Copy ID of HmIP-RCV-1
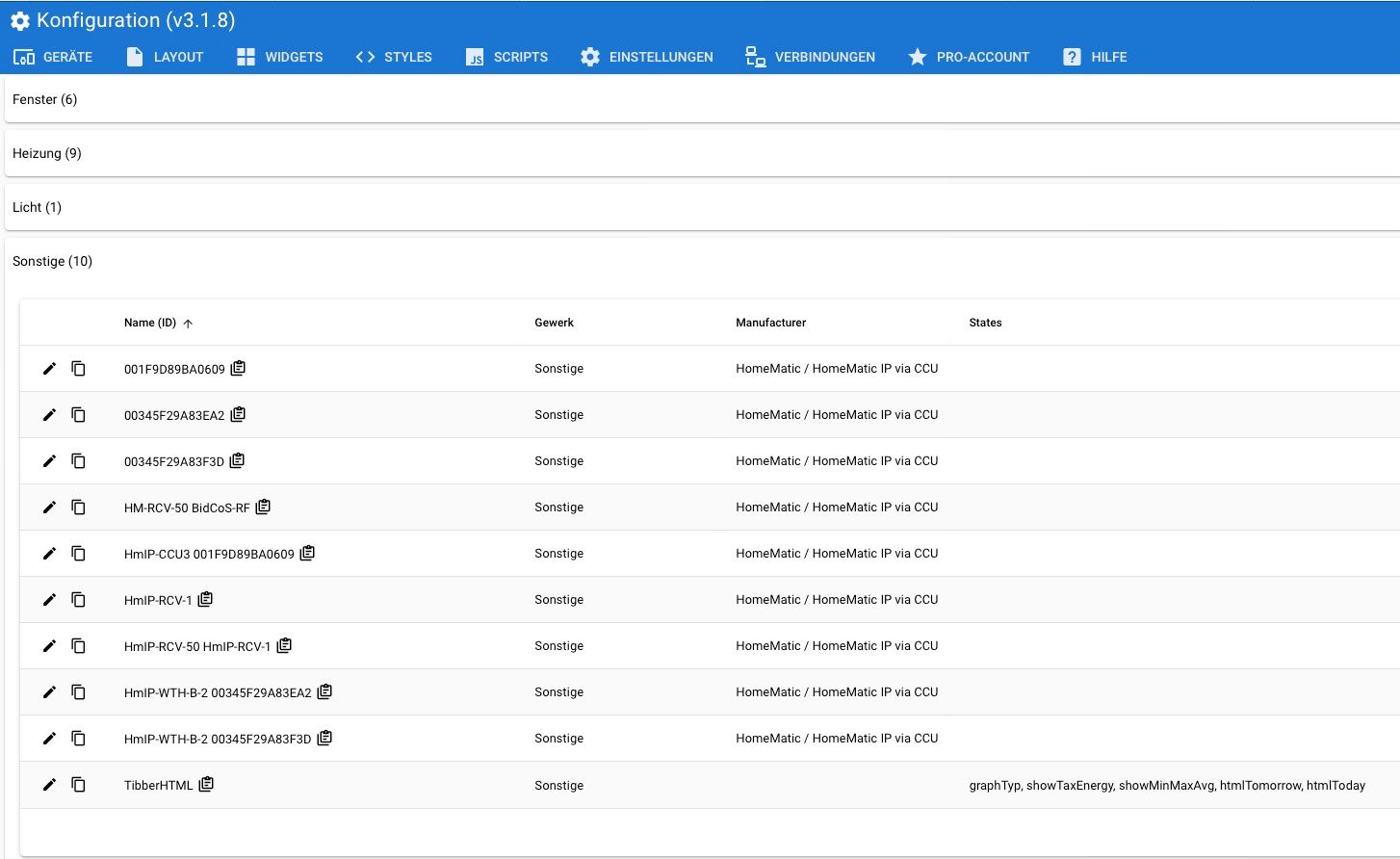 [205, 599]
